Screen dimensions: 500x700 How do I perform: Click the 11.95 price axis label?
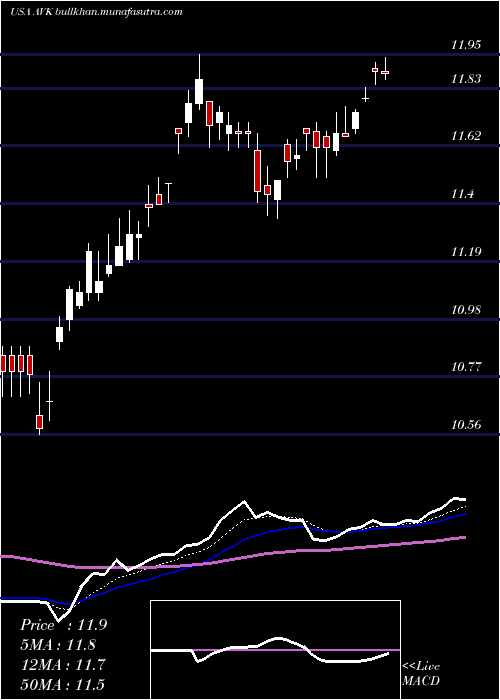point(466,45)
